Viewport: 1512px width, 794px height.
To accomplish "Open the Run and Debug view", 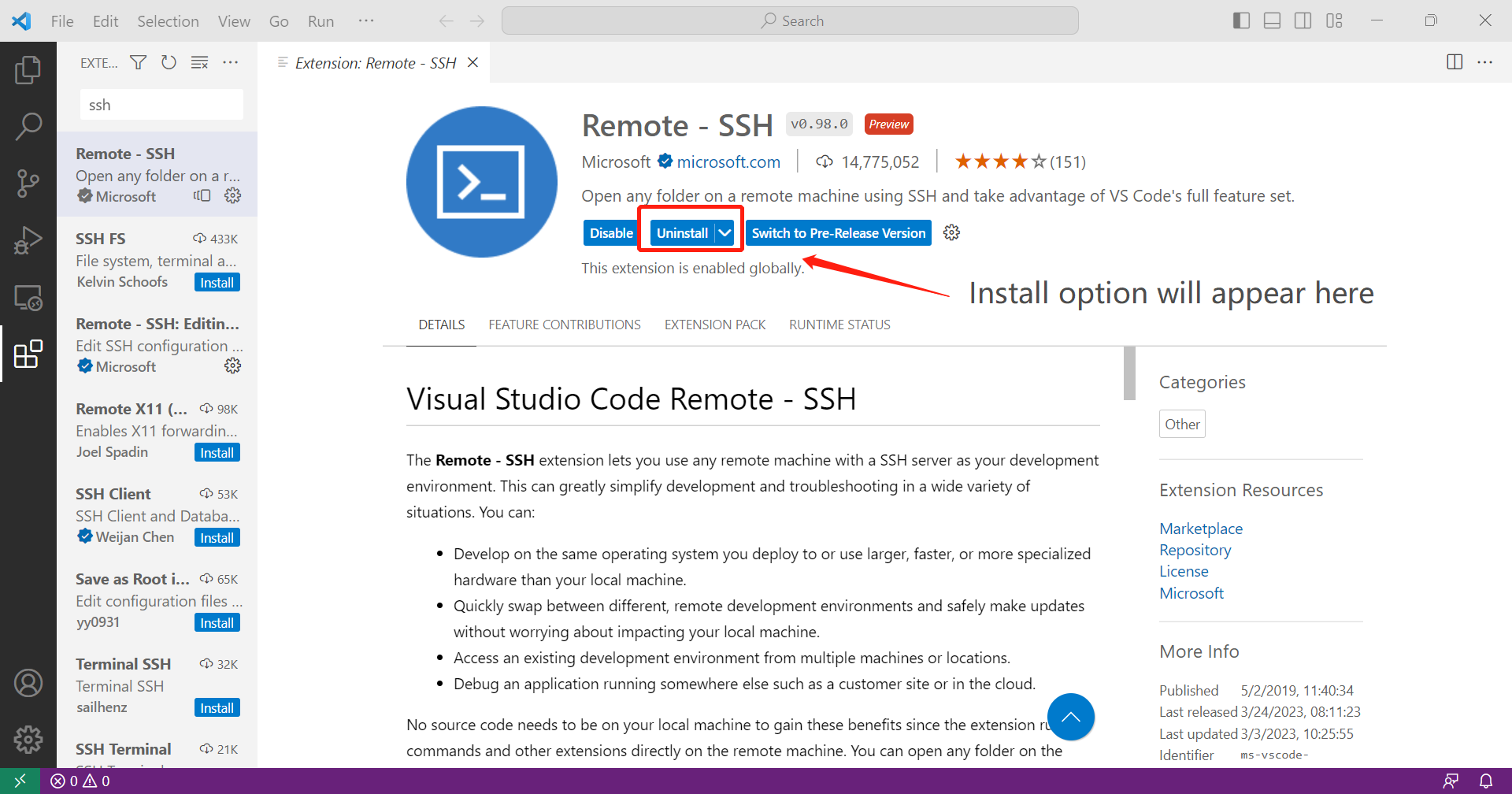I will pos(28,240).
